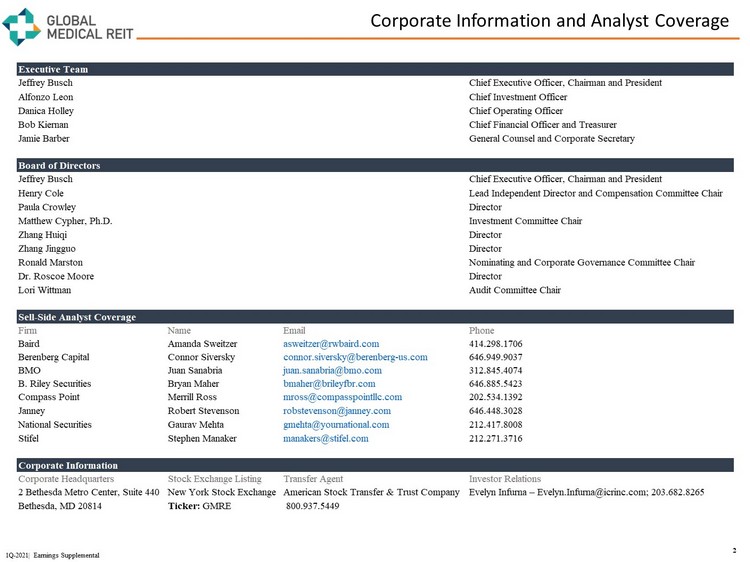
Task: Click phone number 212.271.3716
Action: [x=496, y=439]
